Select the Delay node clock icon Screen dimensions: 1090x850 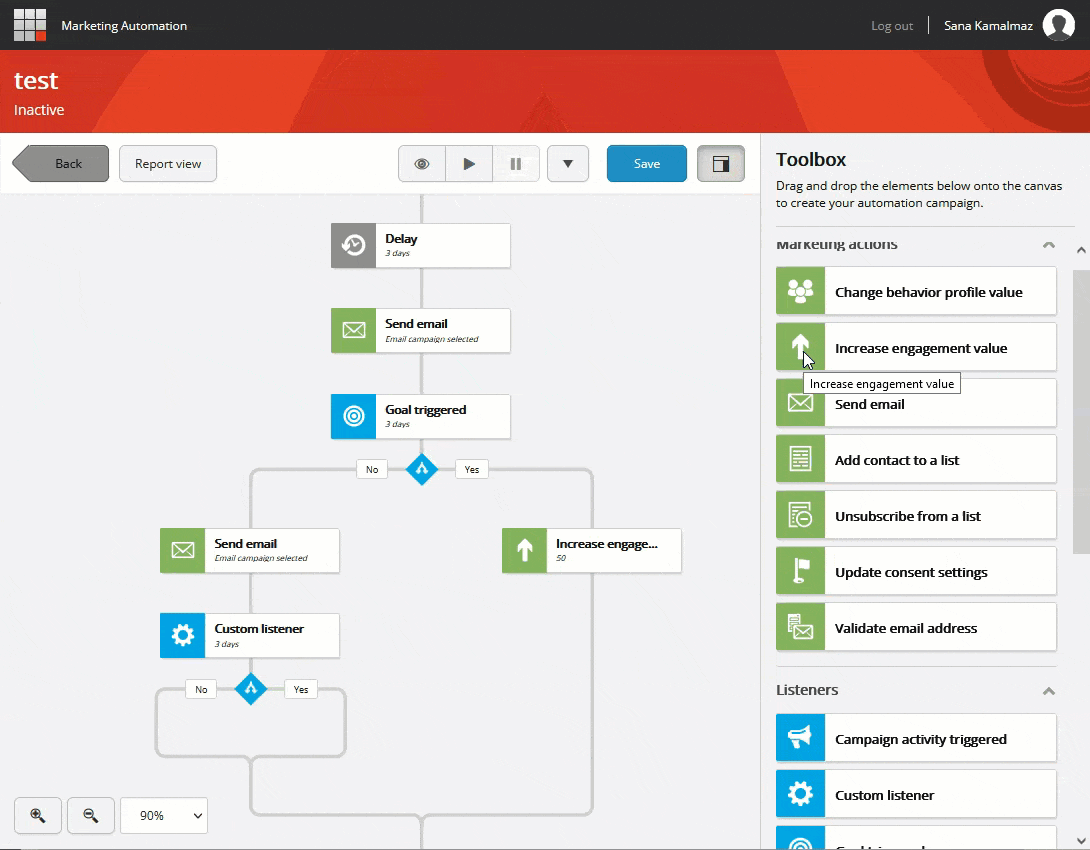[x=353, y=245]
